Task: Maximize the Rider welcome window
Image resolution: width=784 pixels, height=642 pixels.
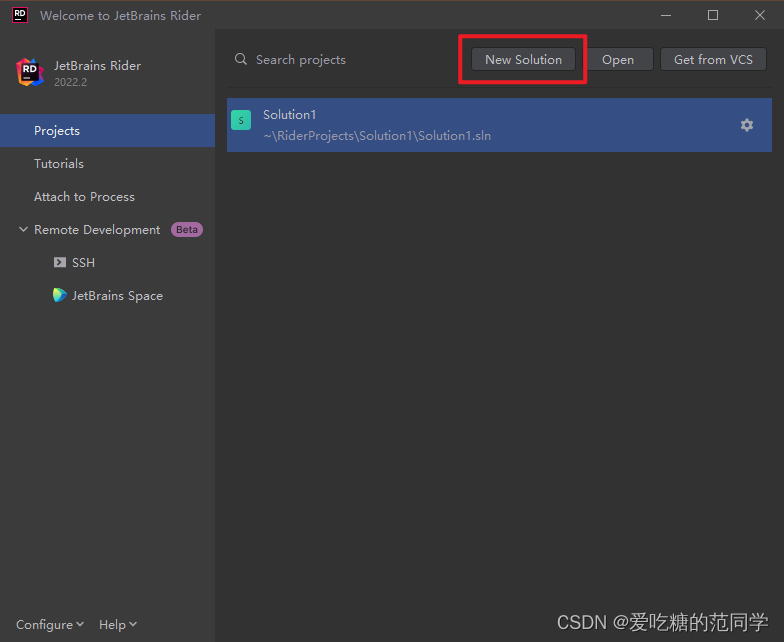Action: 712,16
